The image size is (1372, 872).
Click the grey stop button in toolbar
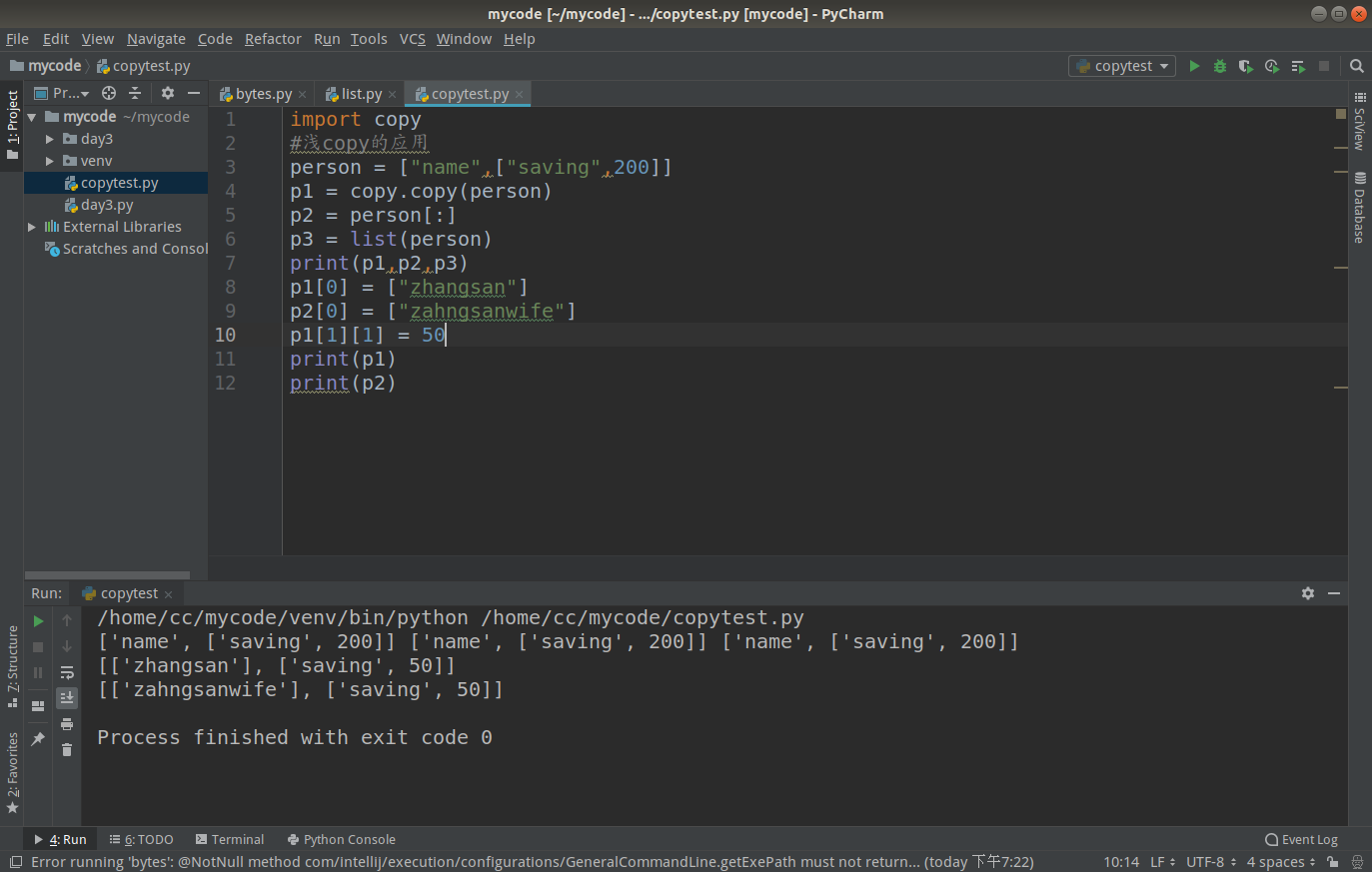(x=1324, y=66)
